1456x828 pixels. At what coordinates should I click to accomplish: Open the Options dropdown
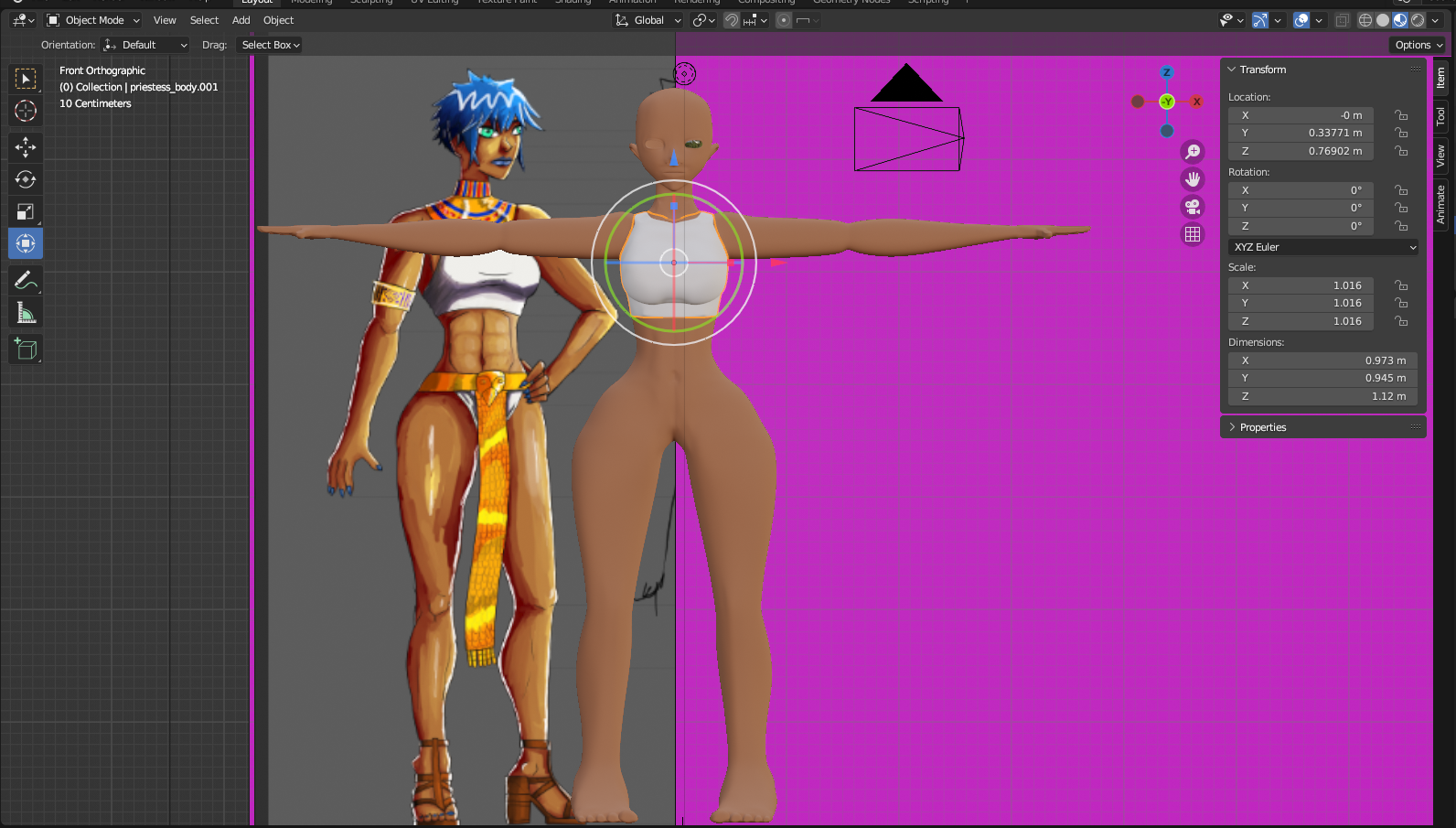coord(1419,45)
